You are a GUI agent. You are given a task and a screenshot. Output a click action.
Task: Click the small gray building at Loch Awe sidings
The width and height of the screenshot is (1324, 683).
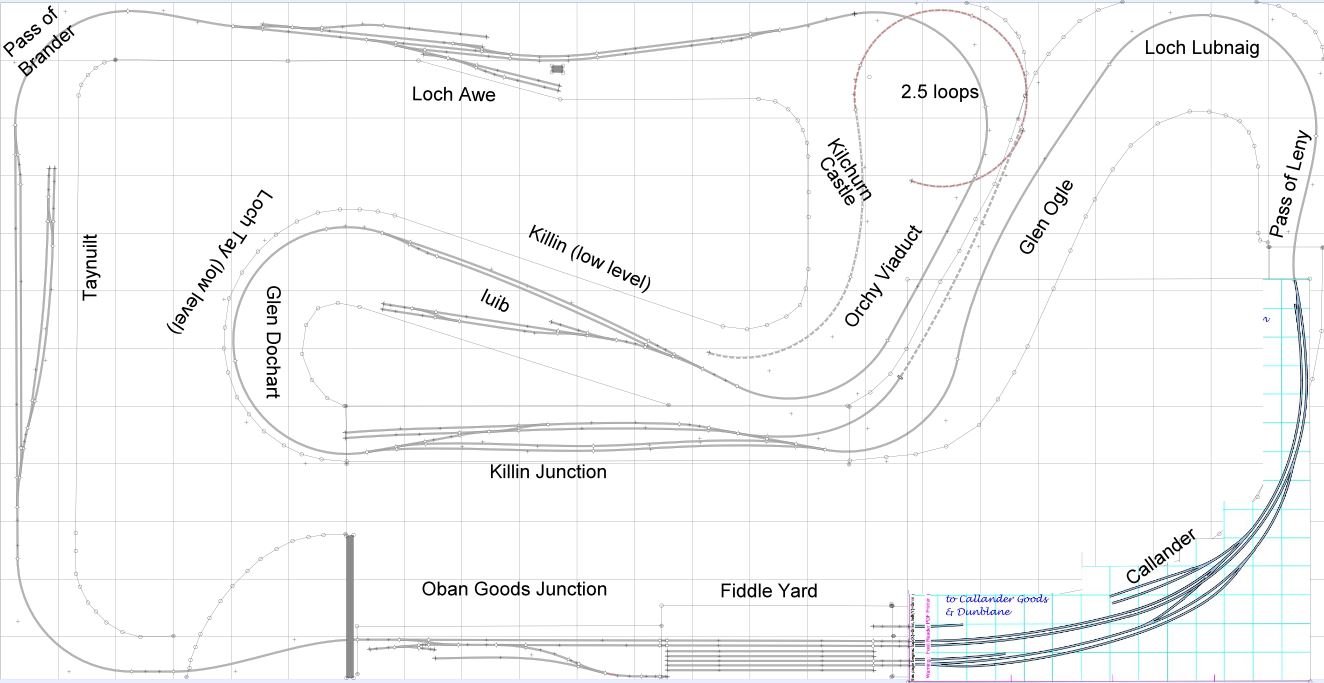point(557,69)
